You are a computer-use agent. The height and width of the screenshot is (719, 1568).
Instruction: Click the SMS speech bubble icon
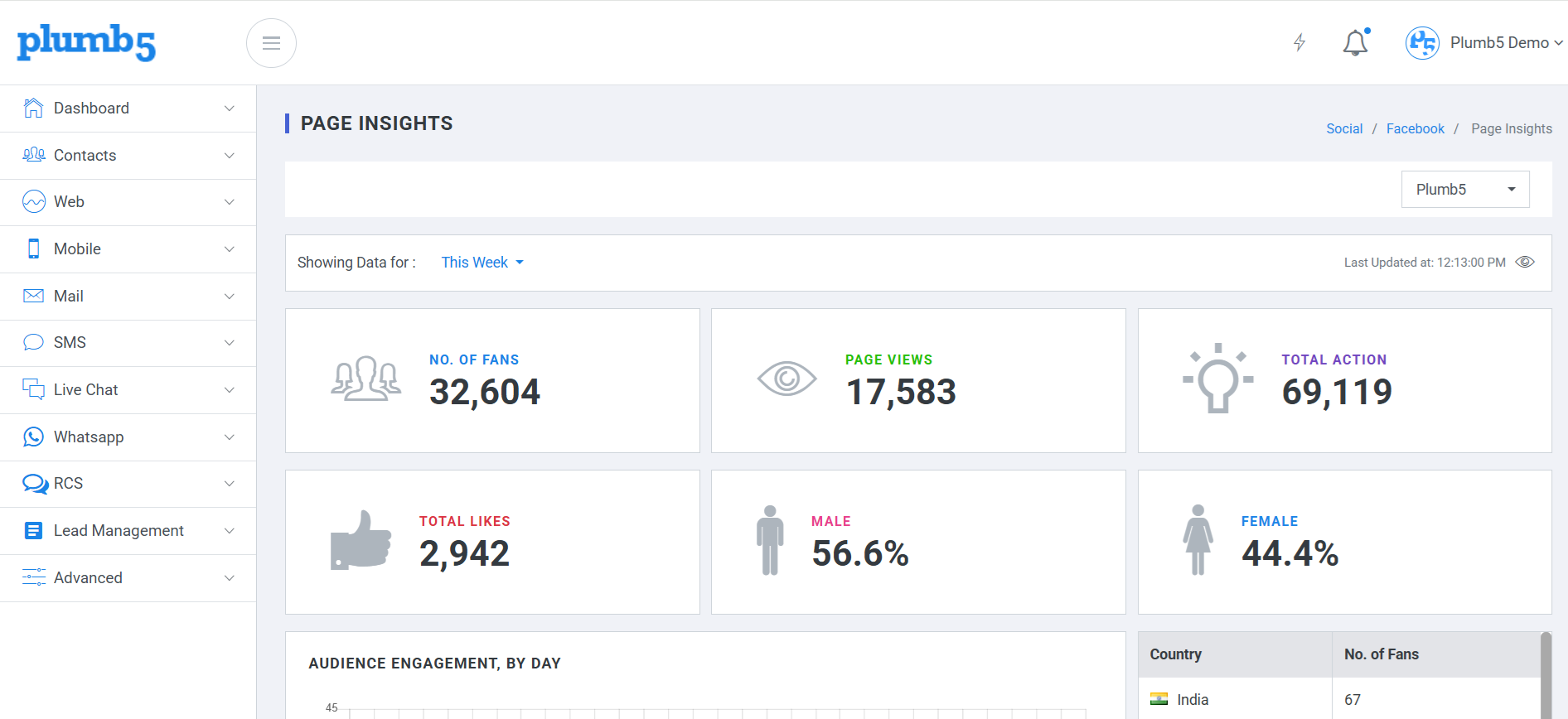(x=33, y=342)
